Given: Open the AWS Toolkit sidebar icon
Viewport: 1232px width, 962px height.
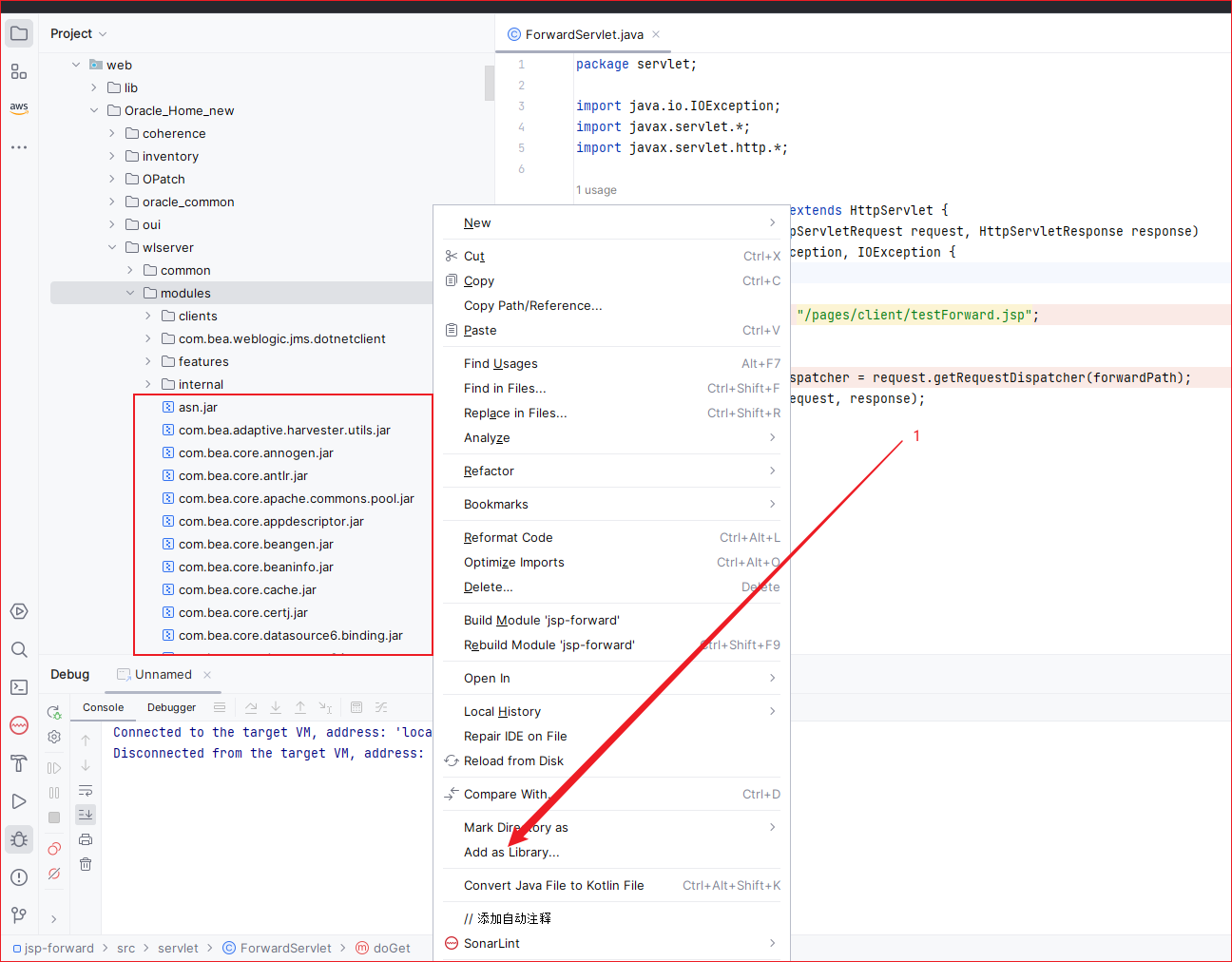Looking at the screenshot, I should (19, 107).
